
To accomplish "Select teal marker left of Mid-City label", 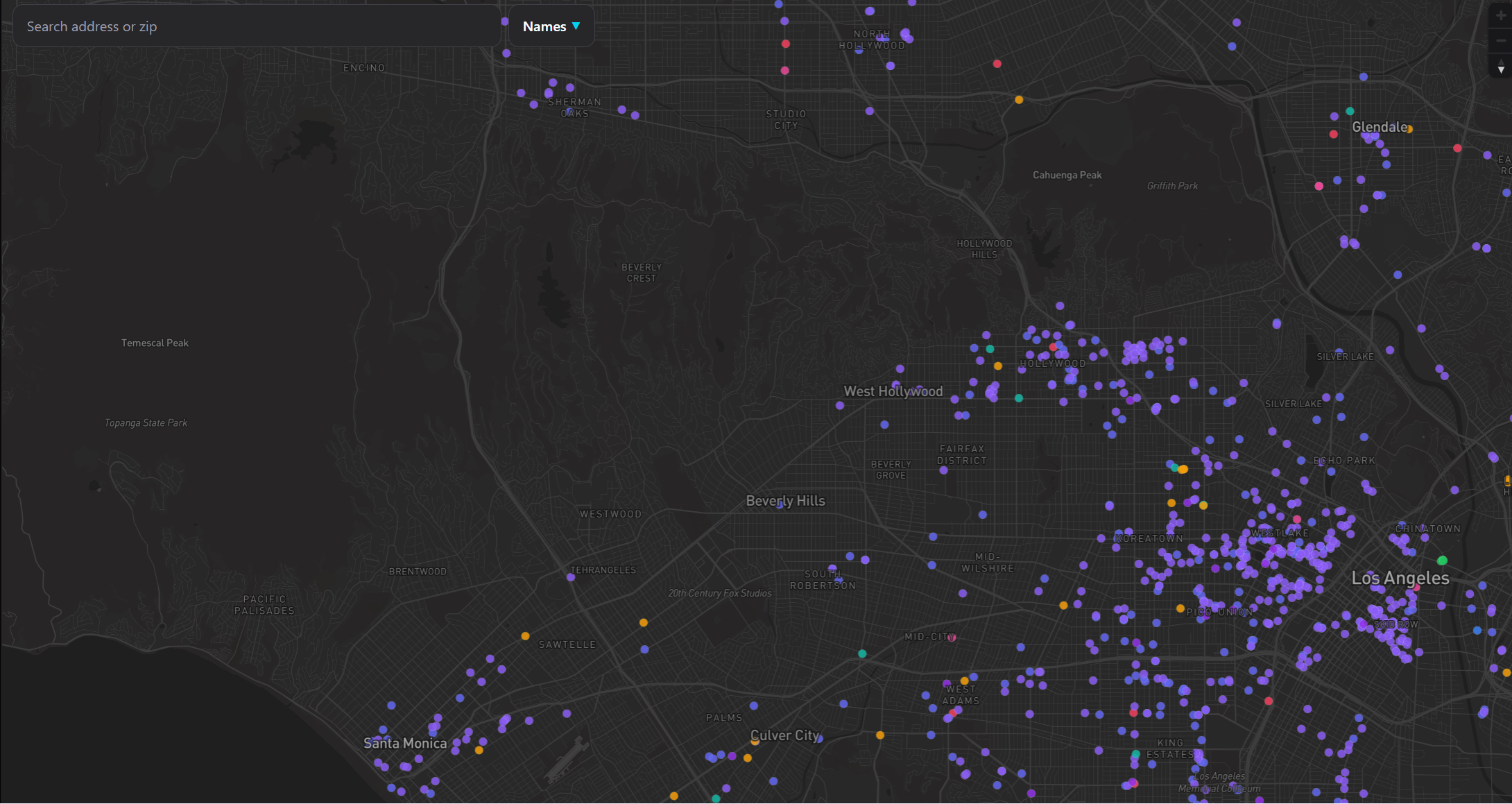I will (862, 653).
